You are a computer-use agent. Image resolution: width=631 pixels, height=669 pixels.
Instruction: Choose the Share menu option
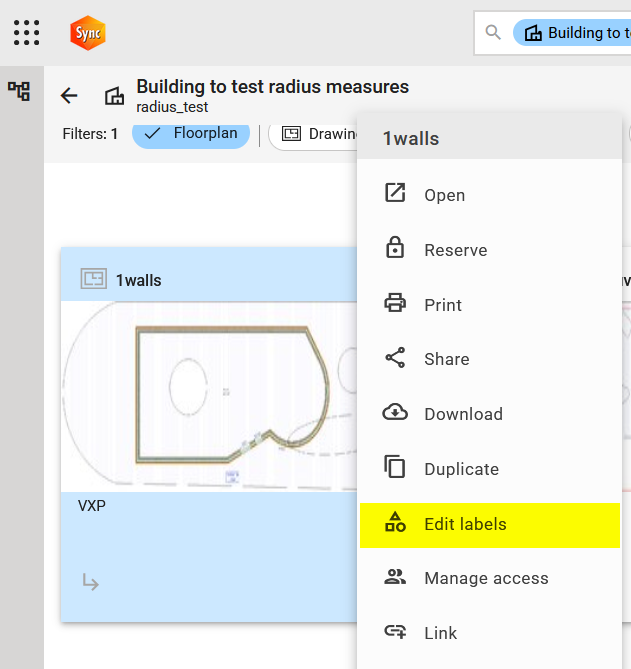(446, 359)
